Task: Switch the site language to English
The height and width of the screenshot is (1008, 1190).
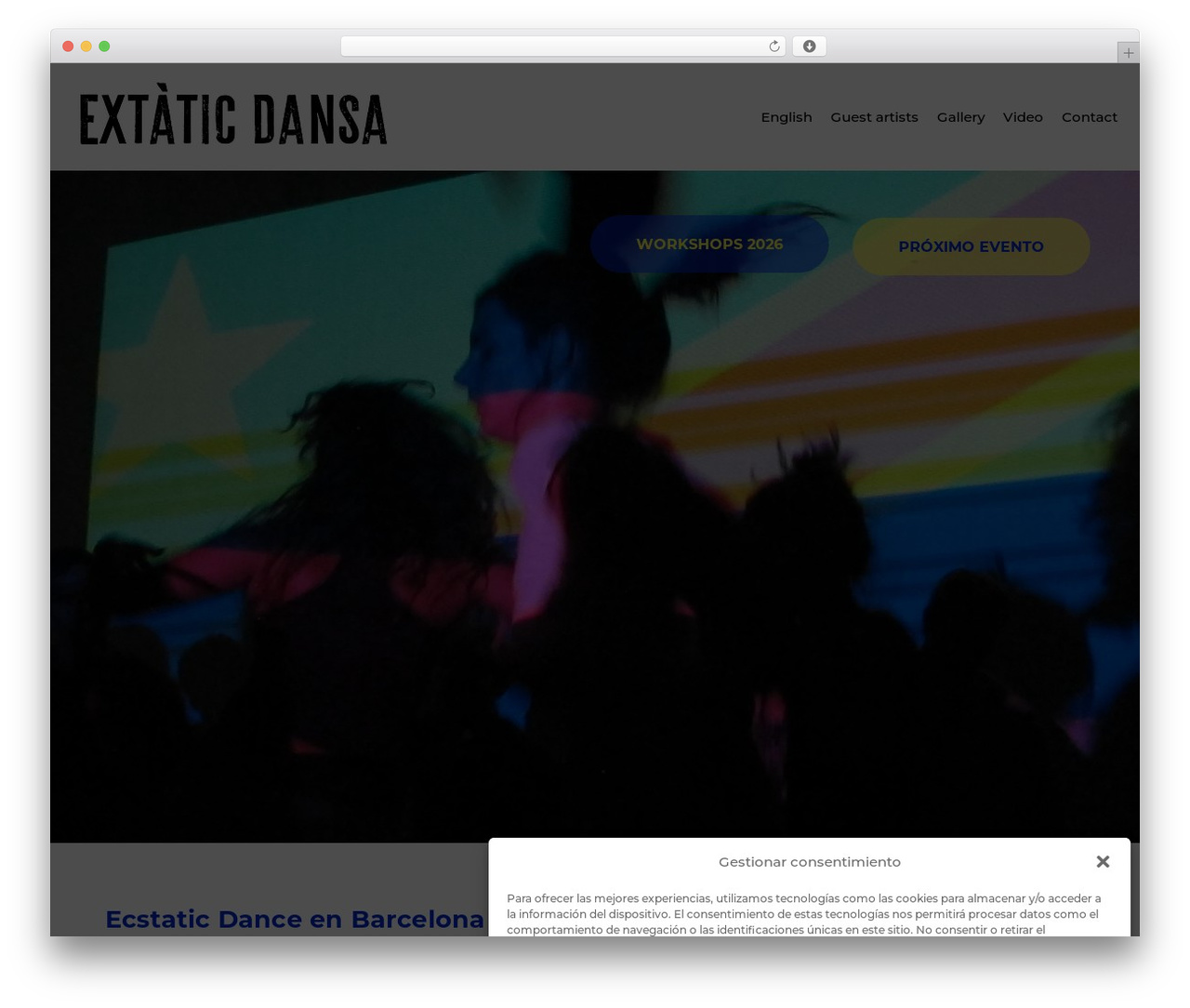Action: click(787, 117)
